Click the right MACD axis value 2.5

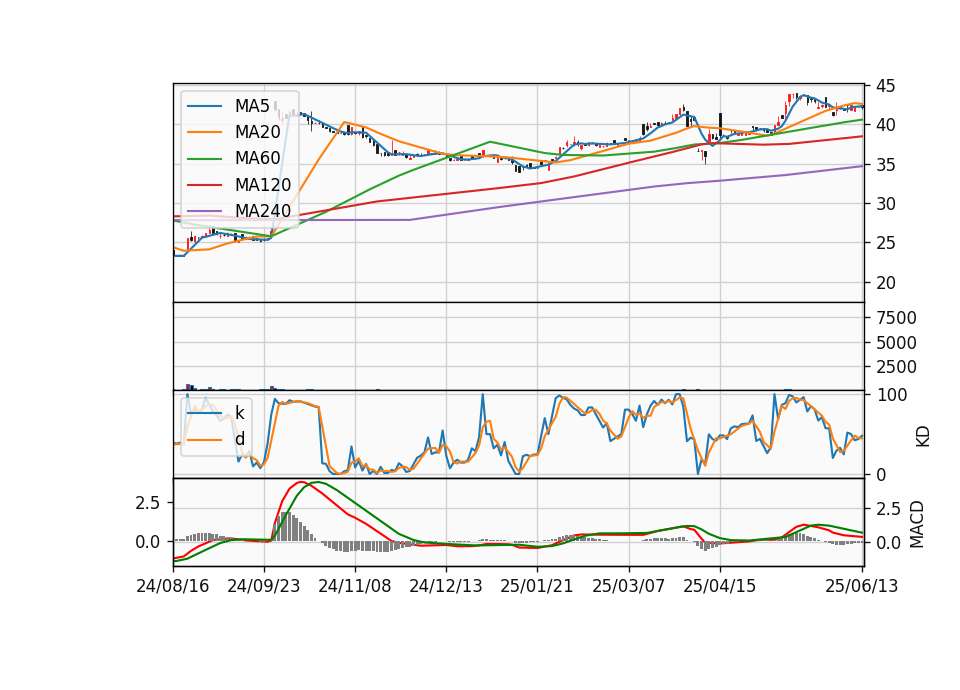[888, 509]
